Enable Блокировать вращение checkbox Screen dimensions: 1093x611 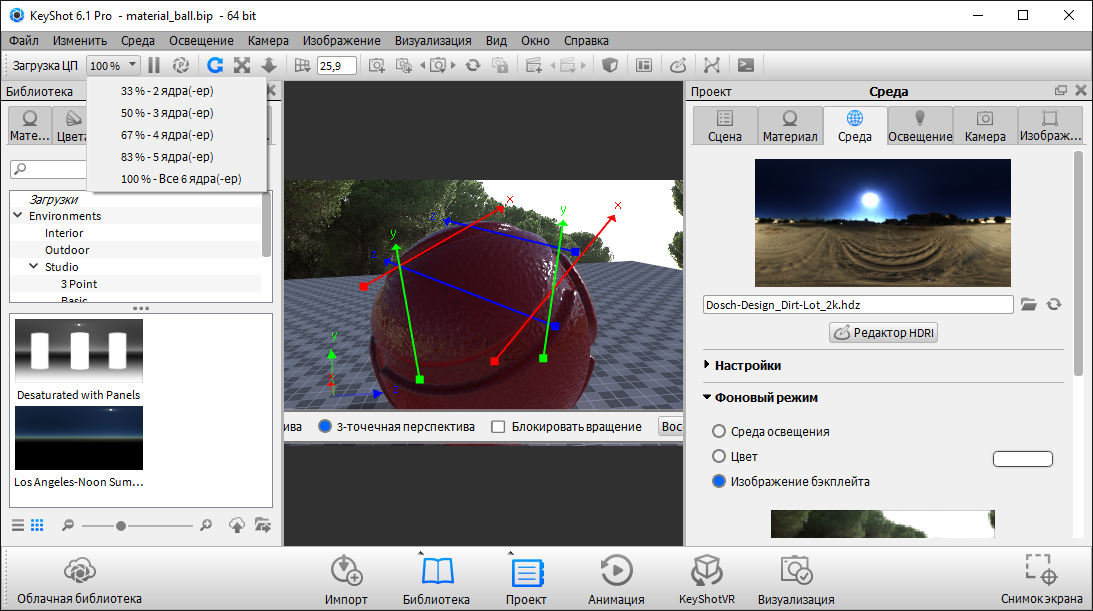coord(498,426)
